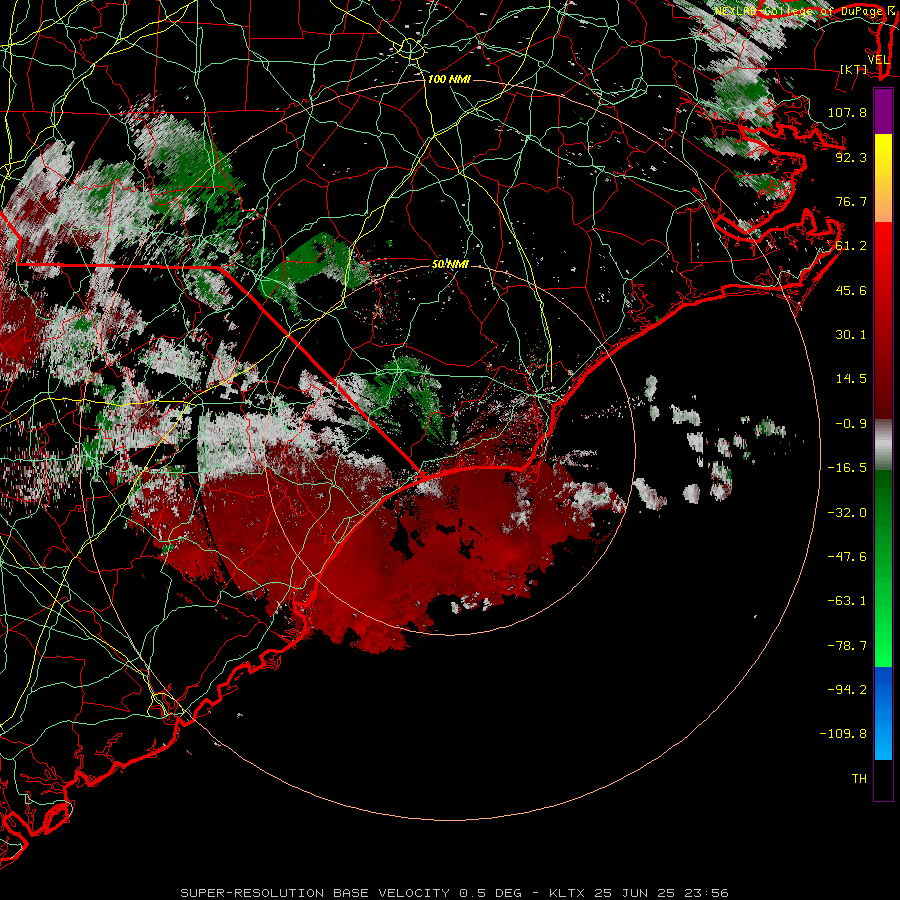Click the VEL legend title

pyautogui.click(x=878, y=60)
